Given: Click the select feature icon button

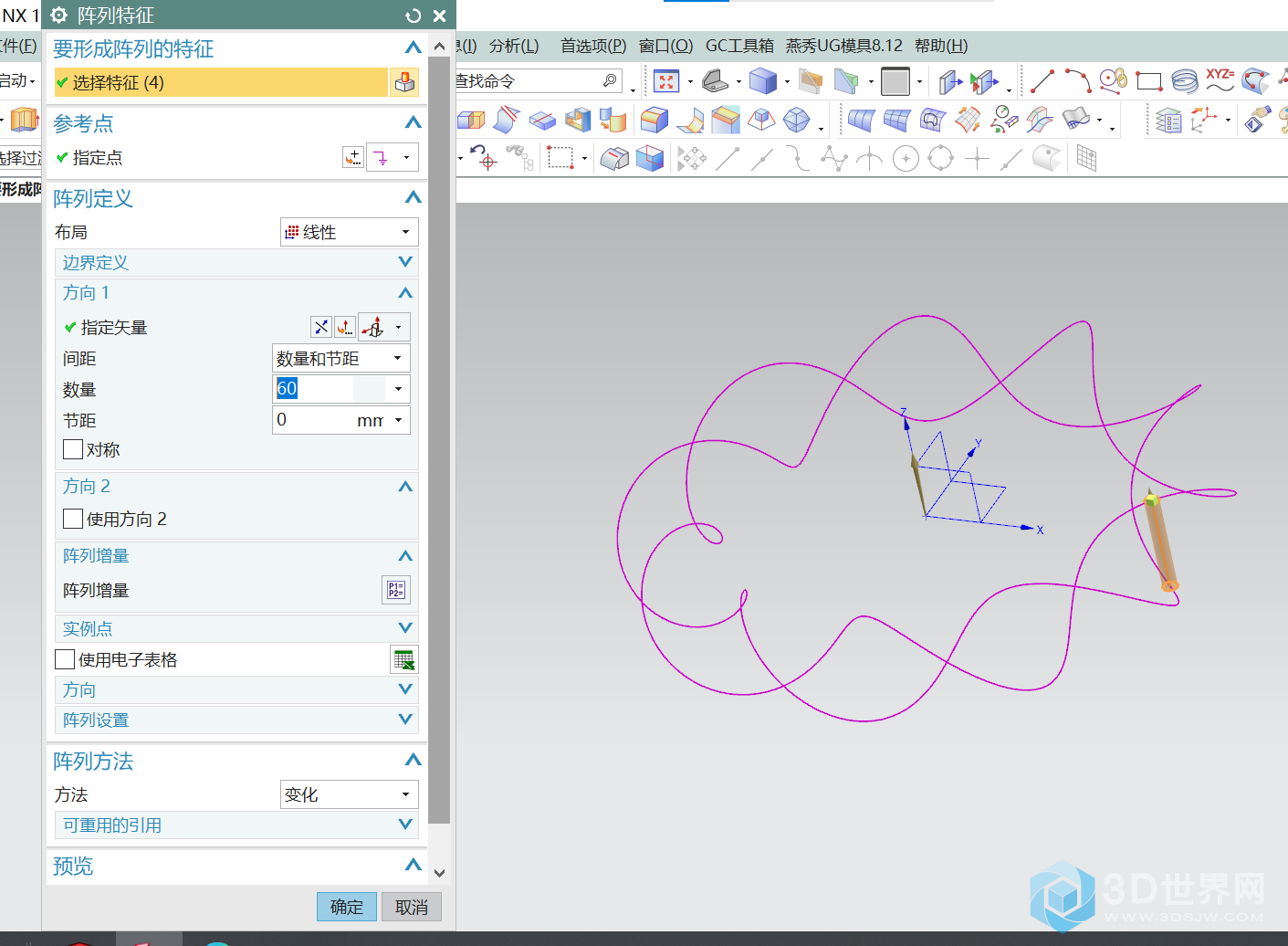Looking at the screenshot, I should click(404, 82).
